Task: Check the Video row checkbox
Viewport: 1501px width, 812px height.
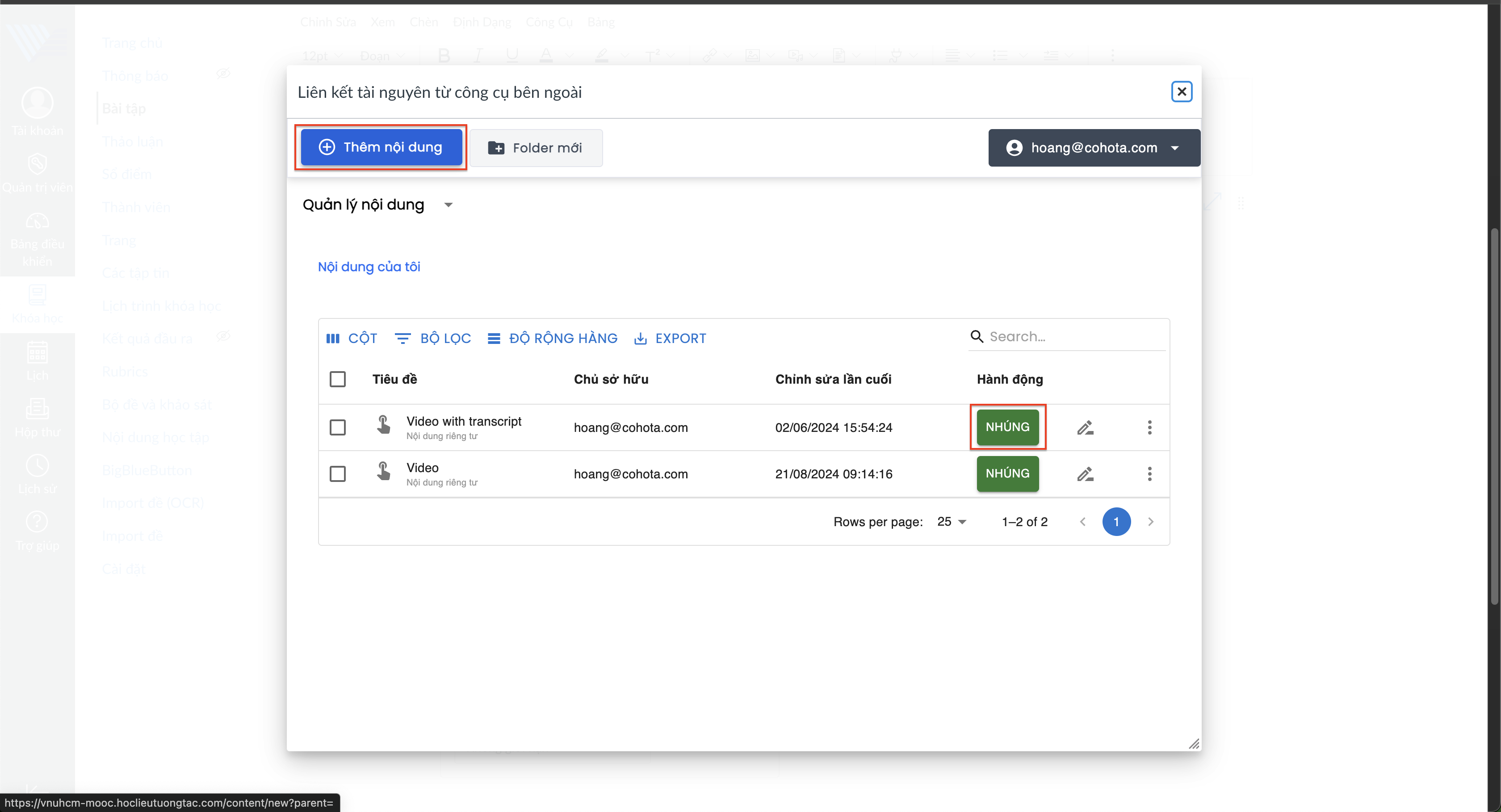Action: (337, 474)
